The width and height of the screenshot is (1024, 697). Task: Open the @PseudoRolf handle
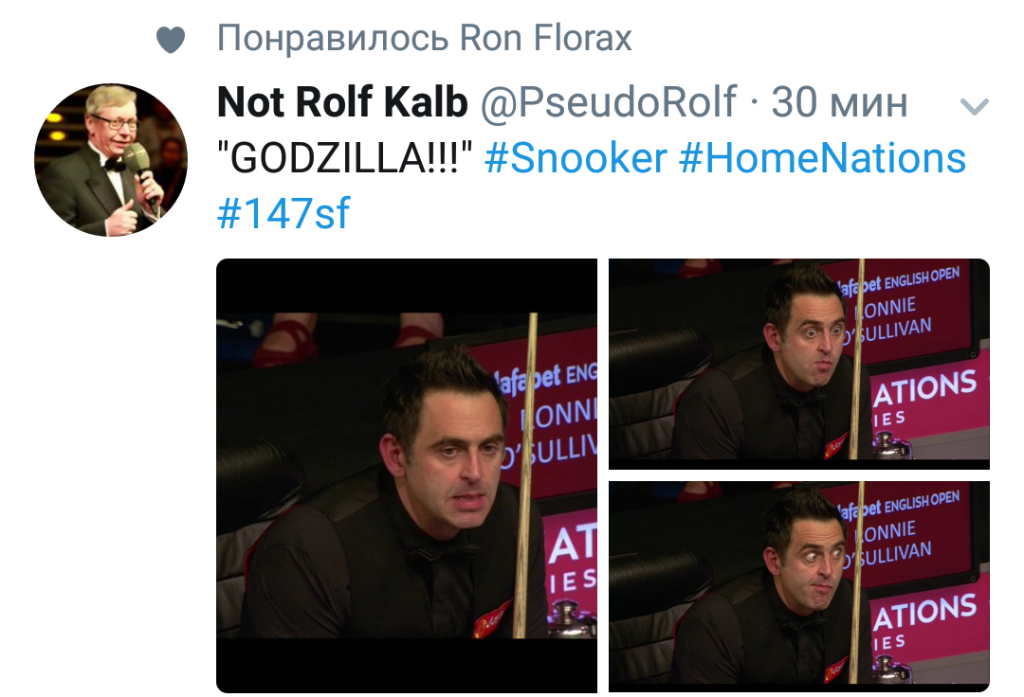(x=609, y=103)
